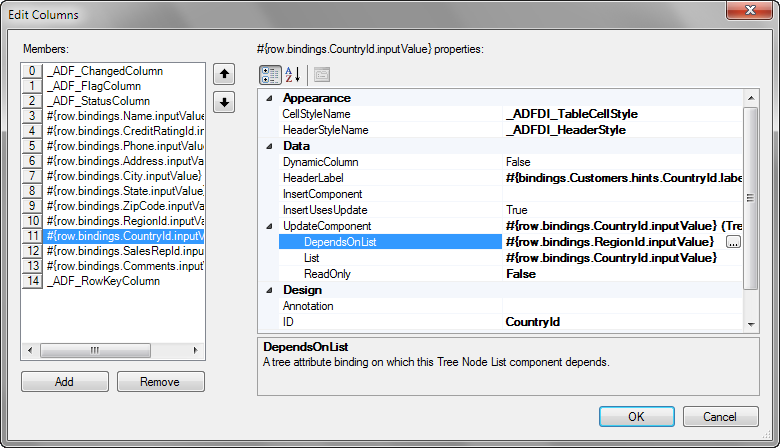Sort properties alphabetically
This screenshot has width=780, height=448.
(x=292, y=75)
